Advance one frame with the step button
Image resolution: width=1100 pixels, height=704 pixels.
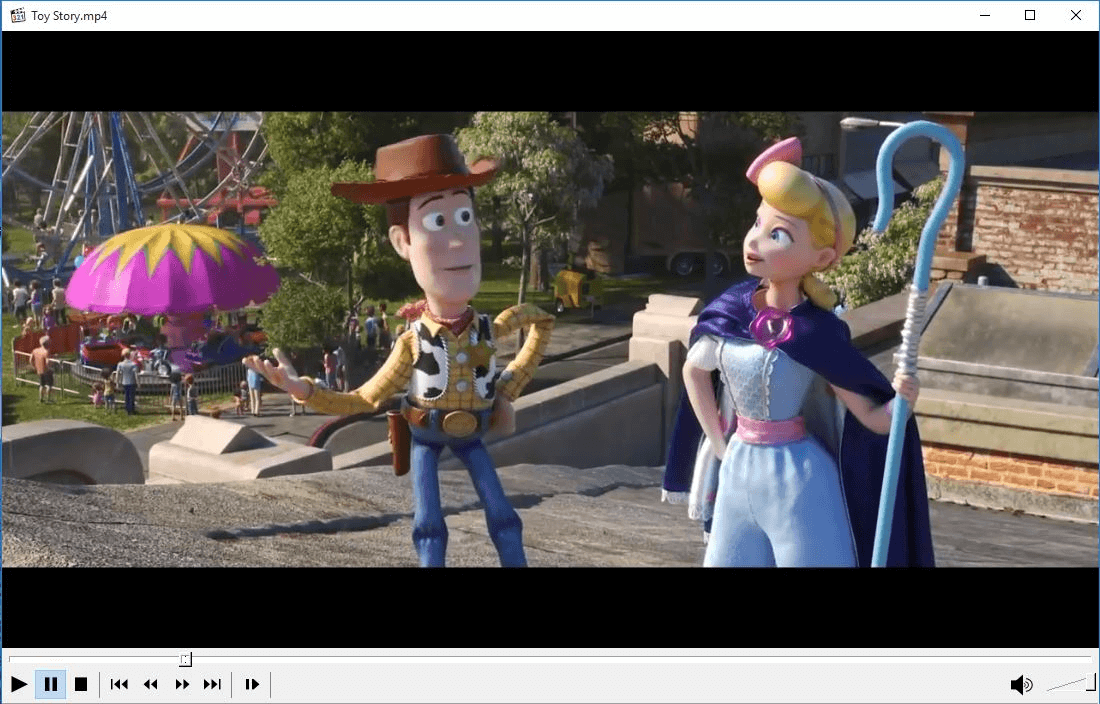coord(252,684)
